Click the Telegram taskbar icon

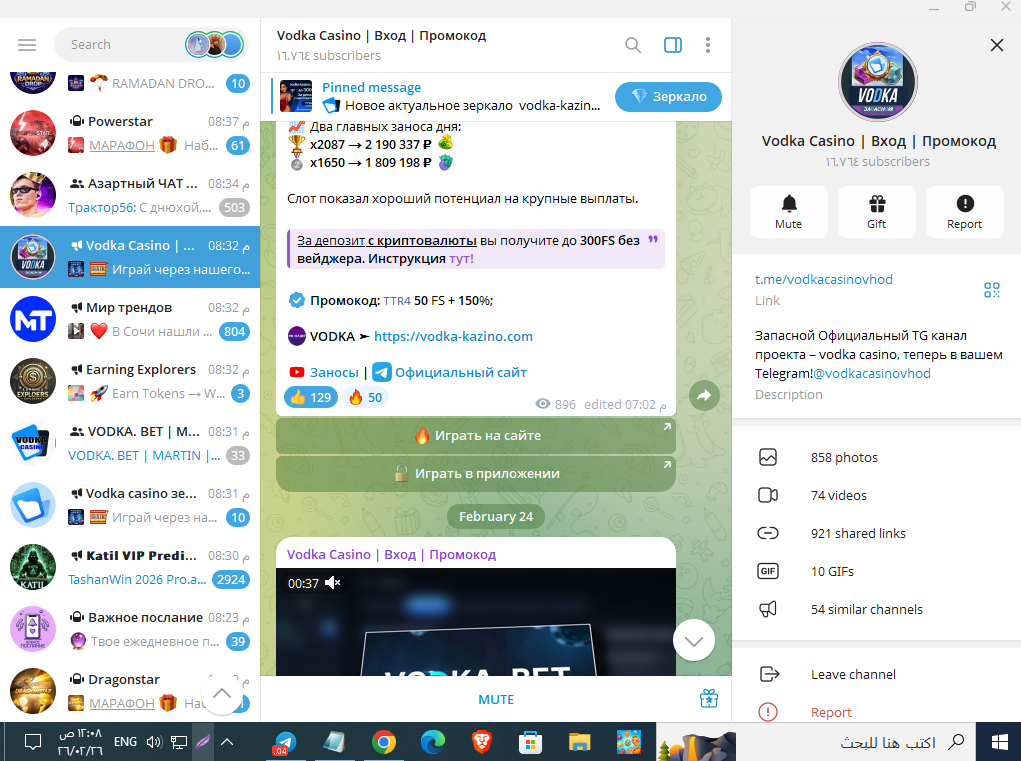tap(285, 742)
